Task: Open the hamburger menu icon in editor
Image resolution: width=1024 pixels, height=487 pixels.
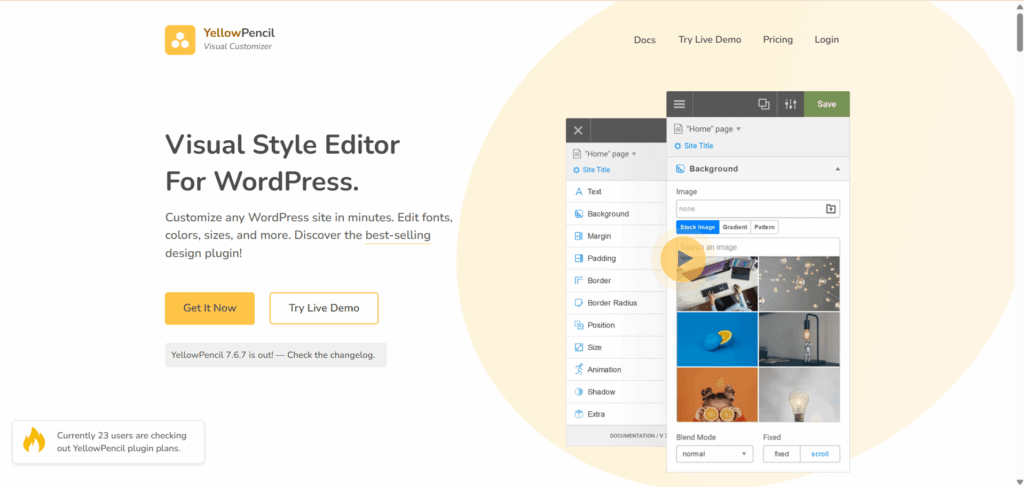Action: click(x=679, y=104)
